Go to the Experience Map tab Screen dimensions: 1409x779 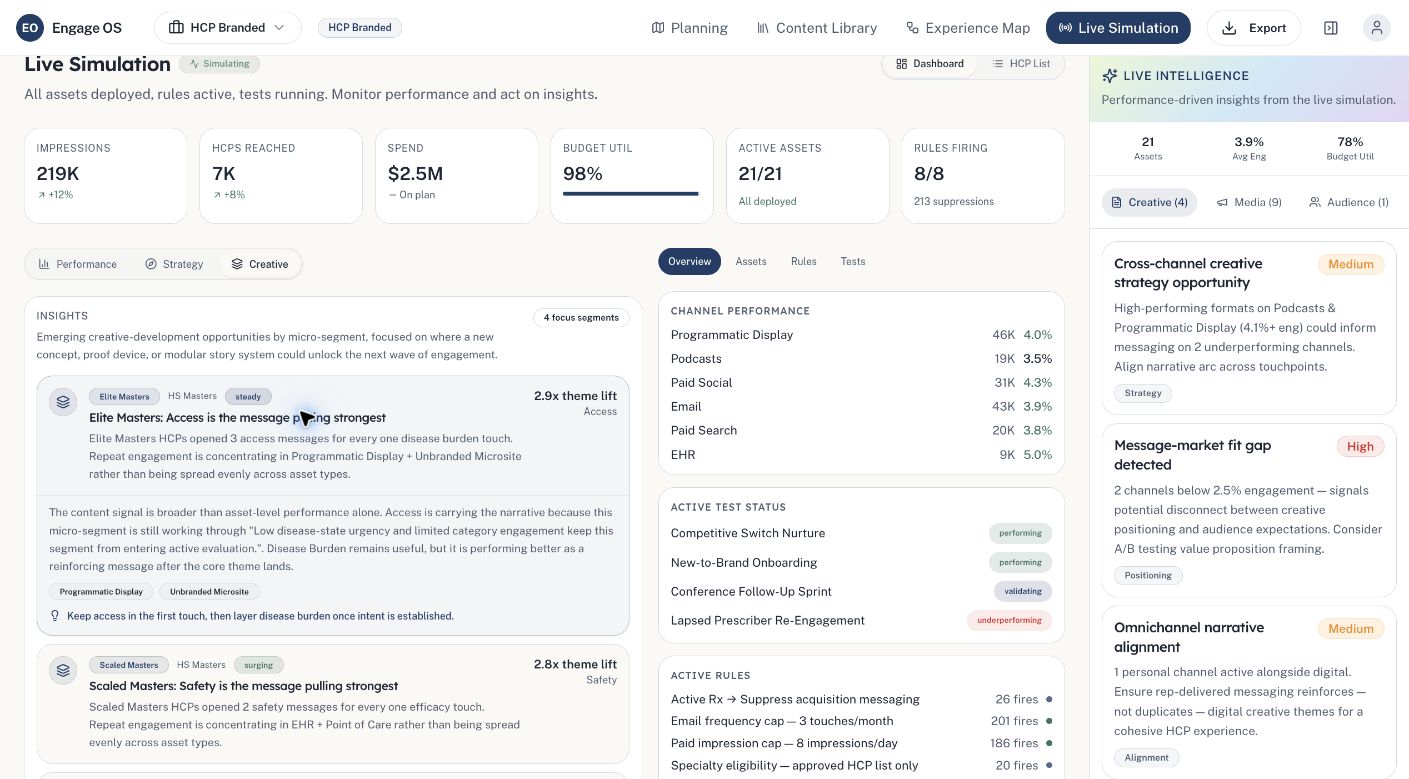point(968,28)
